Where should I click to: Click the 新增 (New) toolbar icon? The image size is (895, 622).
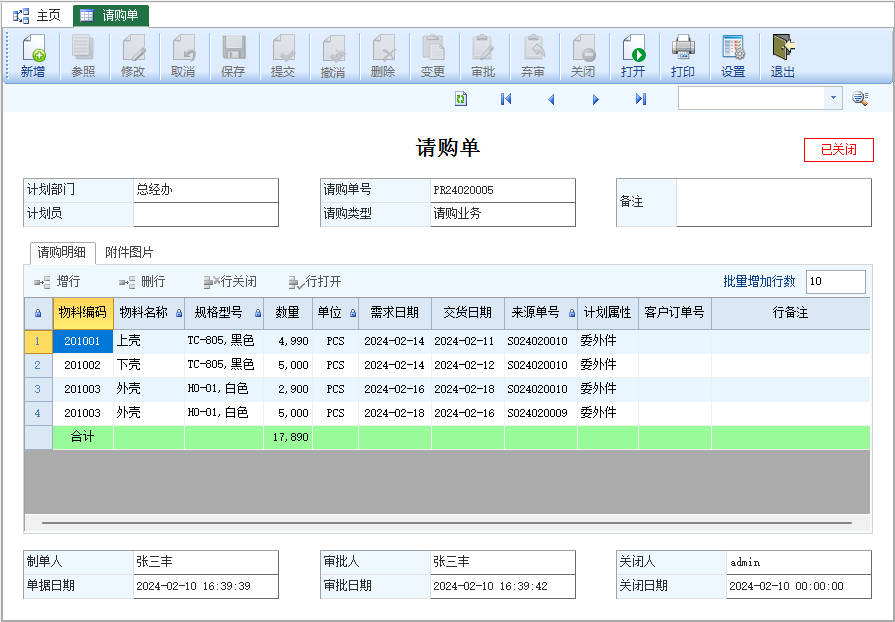(x=33, y=55)
